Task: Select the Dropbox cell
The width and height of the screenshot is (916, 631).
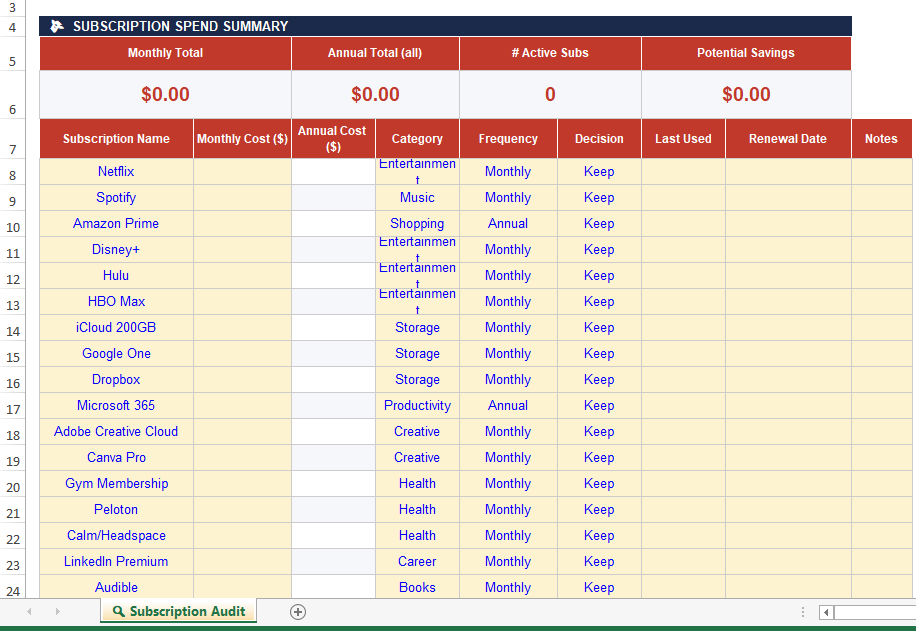Action: click(116, 380)
